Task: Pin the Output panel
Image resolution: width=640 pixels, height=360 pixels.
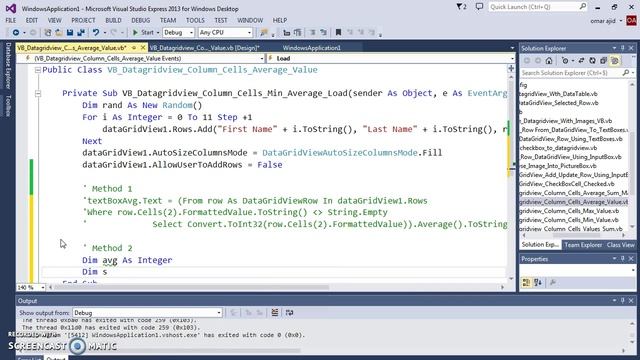Action: 623,300
